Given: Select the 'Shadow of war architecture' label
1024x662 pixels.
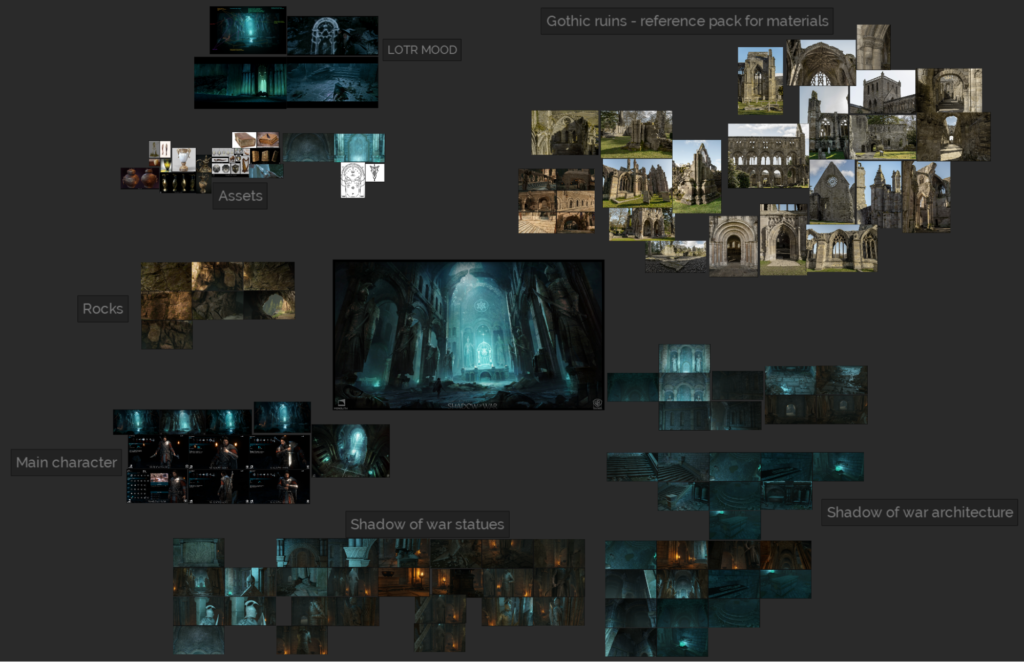Looking at the screenshot, I should pyautogui.click(x=920, y=512).
